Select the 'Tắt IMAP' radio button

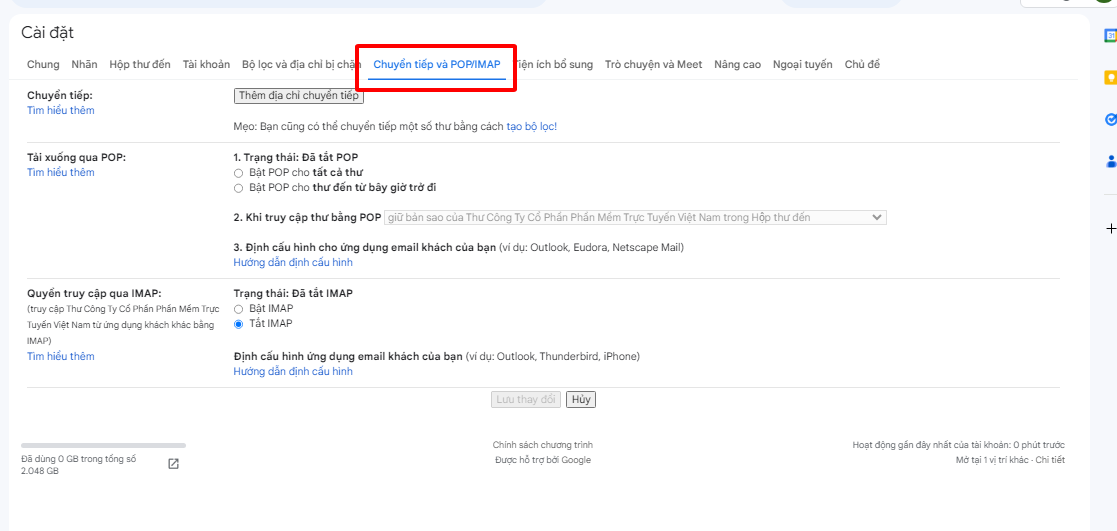(x=238, y=324)
